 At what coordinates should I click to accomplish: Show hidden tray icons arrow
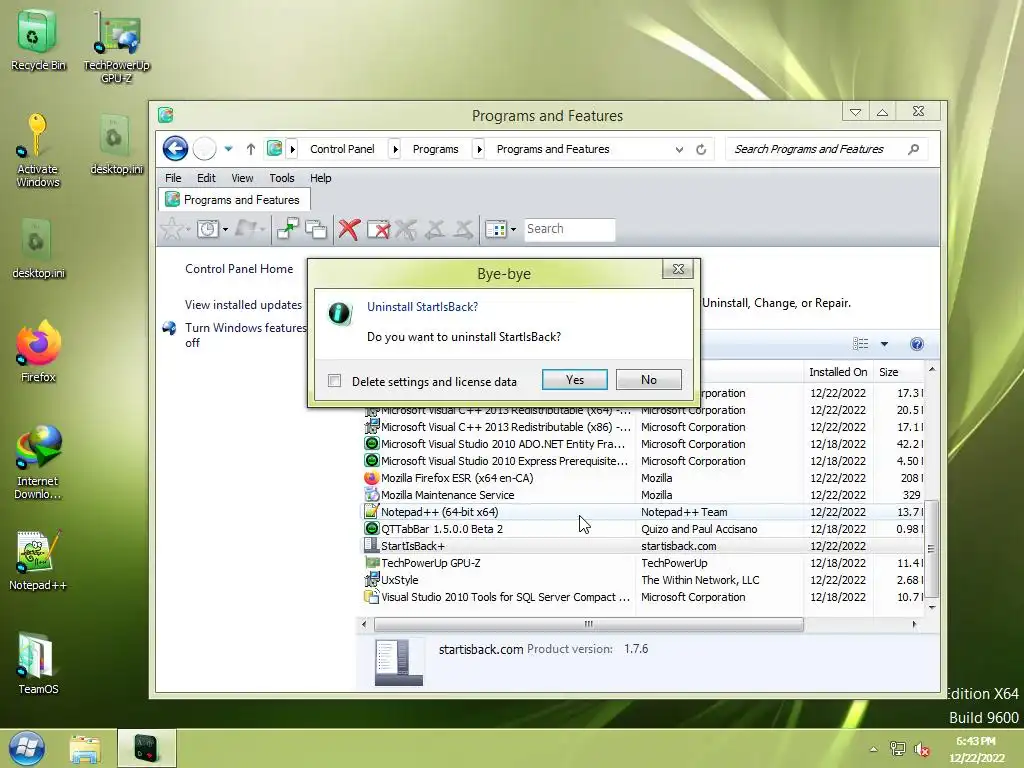point(874,750)
